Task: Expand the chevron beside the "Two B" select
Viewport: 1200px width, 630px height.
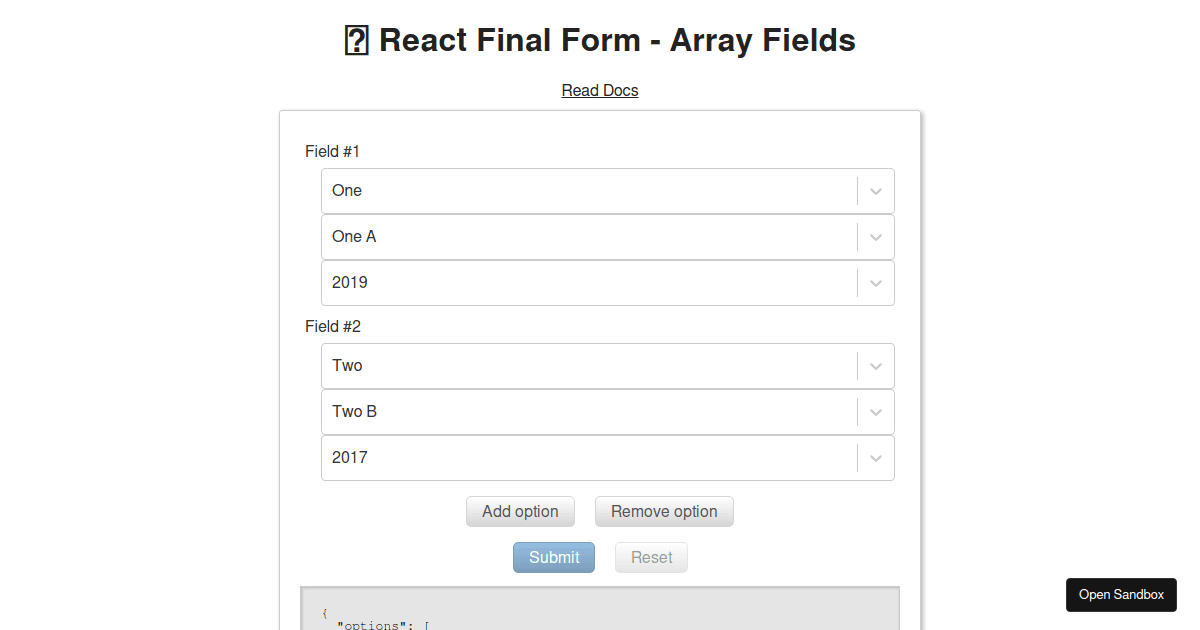Action: click(875, 412)
